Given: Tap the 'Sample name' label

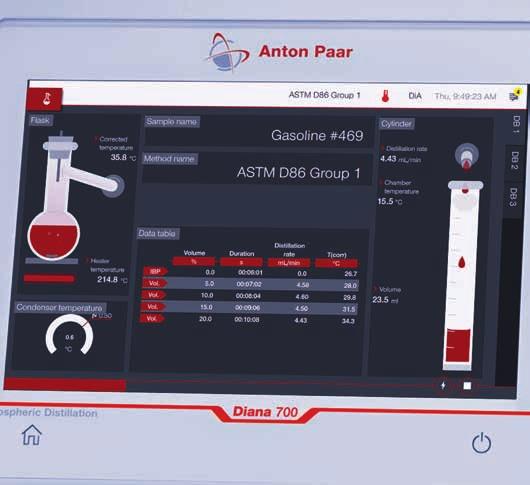Looking at the screenshot, I should (172, 122).
